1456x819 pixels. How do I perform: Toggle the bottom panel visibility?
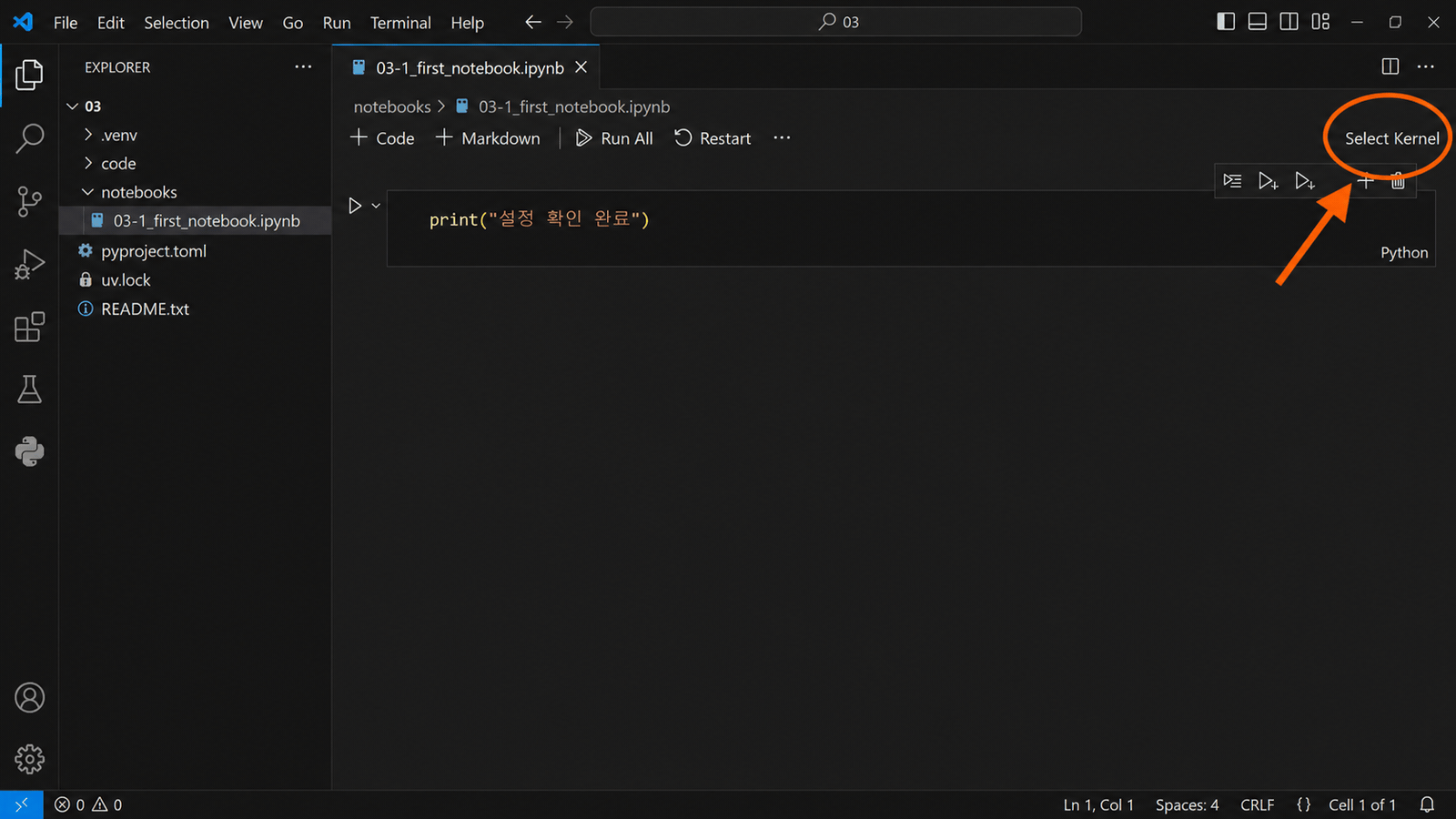click(x=1257, y=22)
